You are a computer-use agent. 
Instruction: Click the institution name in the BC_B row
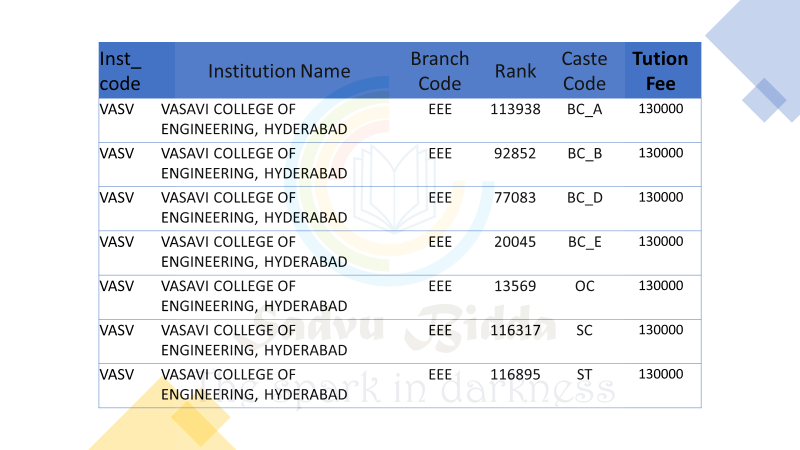click(x=254, y=163)
